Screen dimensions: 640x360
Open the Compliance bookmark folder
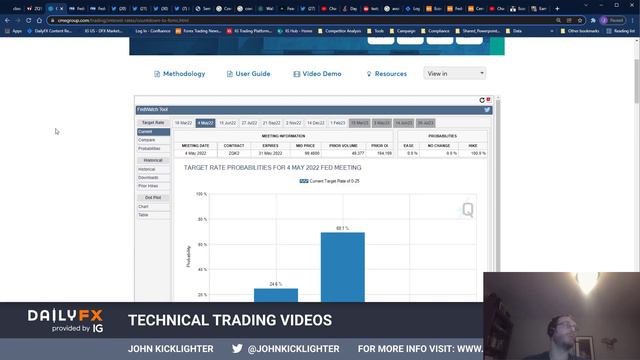pyautogui.click(x=435, y=31)
